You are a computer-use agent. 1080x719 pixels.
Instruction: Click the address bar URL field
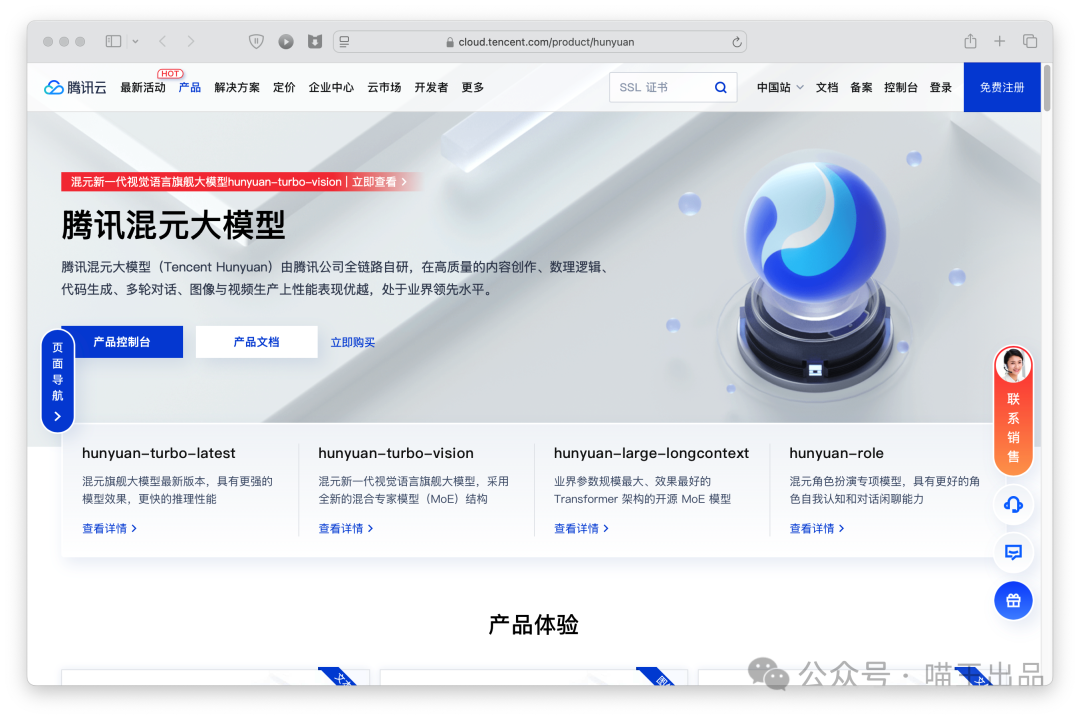pyautogui.click(x=540, y=42)
